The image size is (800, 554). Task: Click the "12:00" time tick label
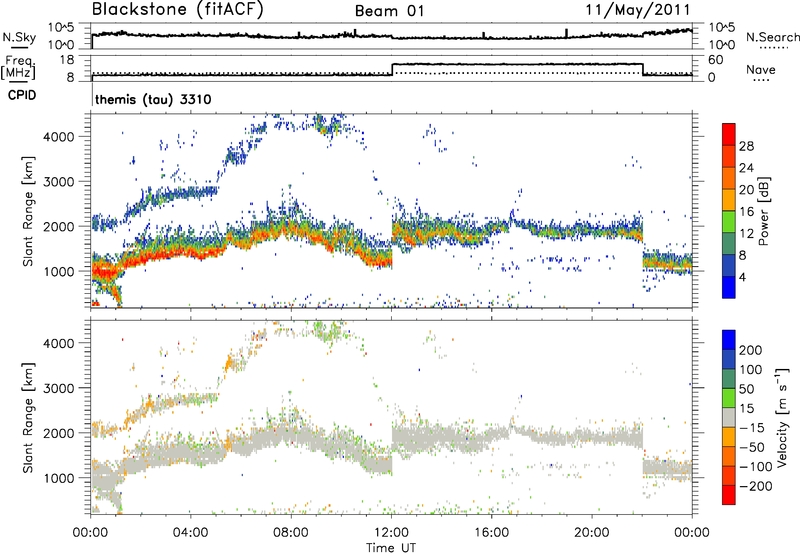point(391,533)
